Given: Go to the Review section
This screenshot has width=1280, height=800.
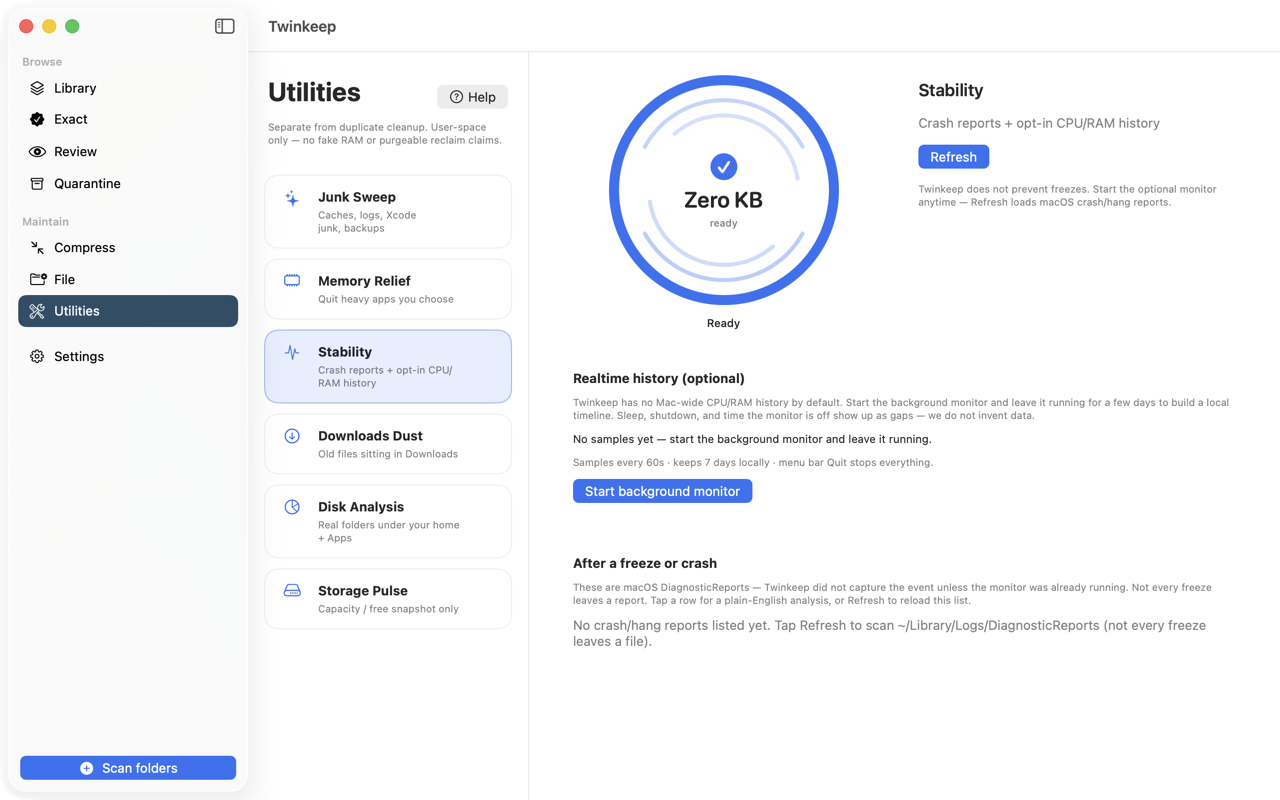Looking at the screenshot, I should tap(128, 152).
